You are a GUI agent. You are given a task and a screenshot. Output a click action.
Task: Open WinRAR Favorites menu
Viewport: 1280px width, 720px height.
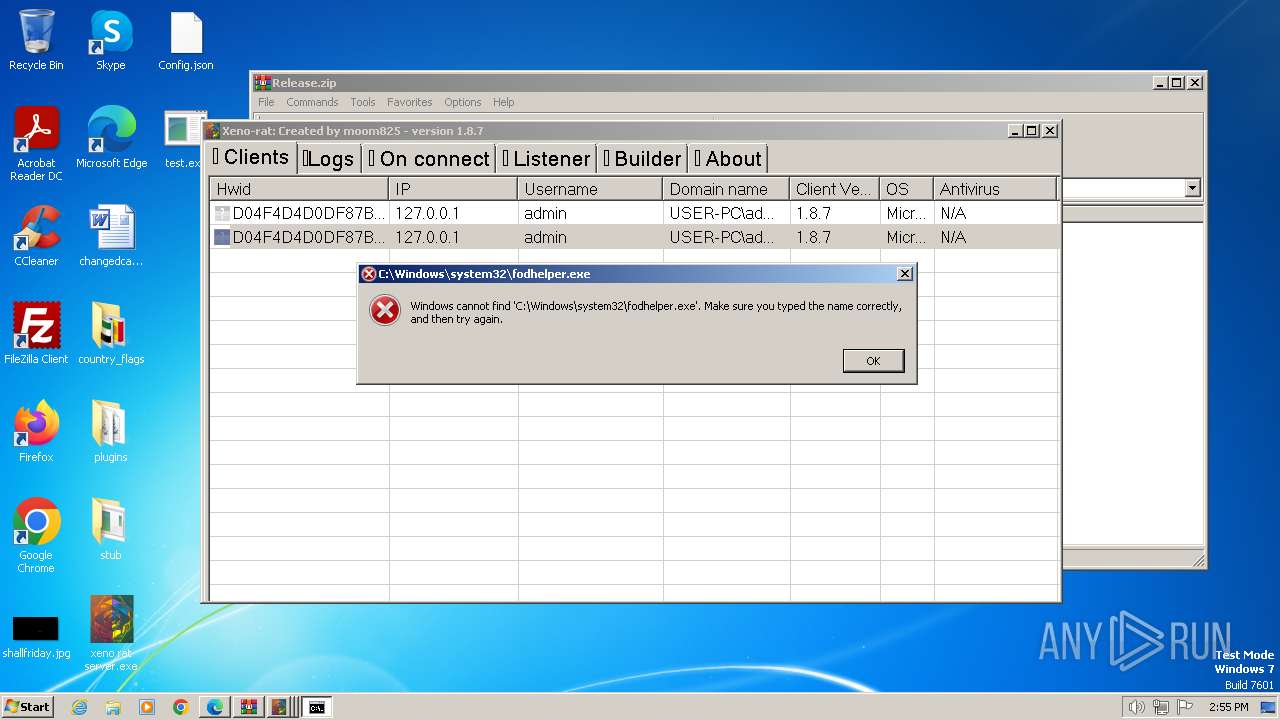pos(410,102)
